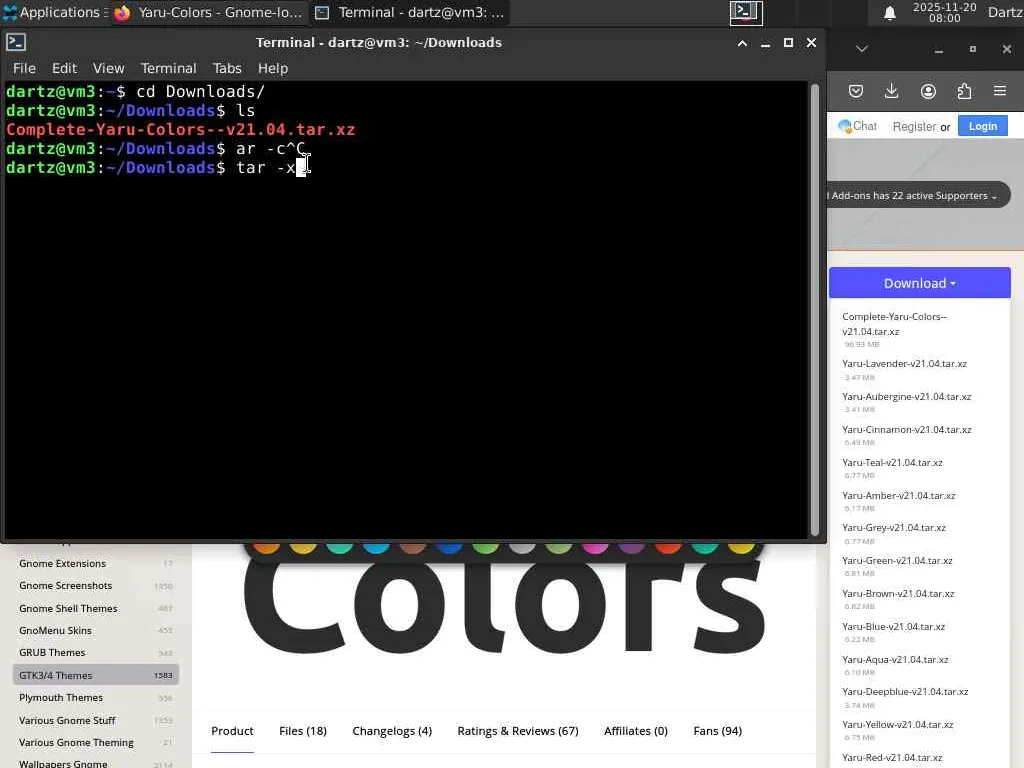
Task: Download Yaru-Deepblue-v21.04.tar.xz
Action: click(x=905, y=692)
